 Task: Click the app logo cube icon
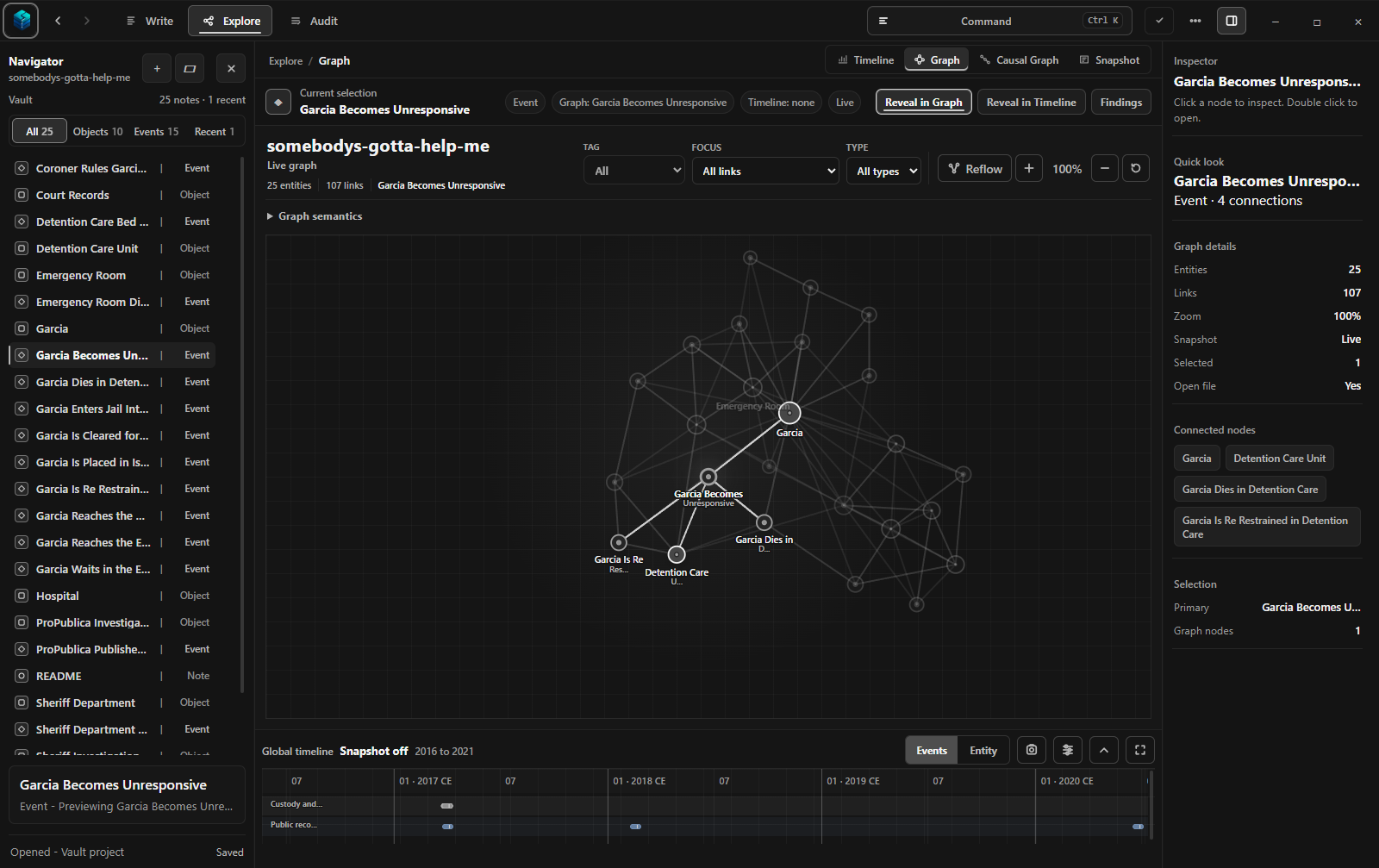(x=21, y=21)
